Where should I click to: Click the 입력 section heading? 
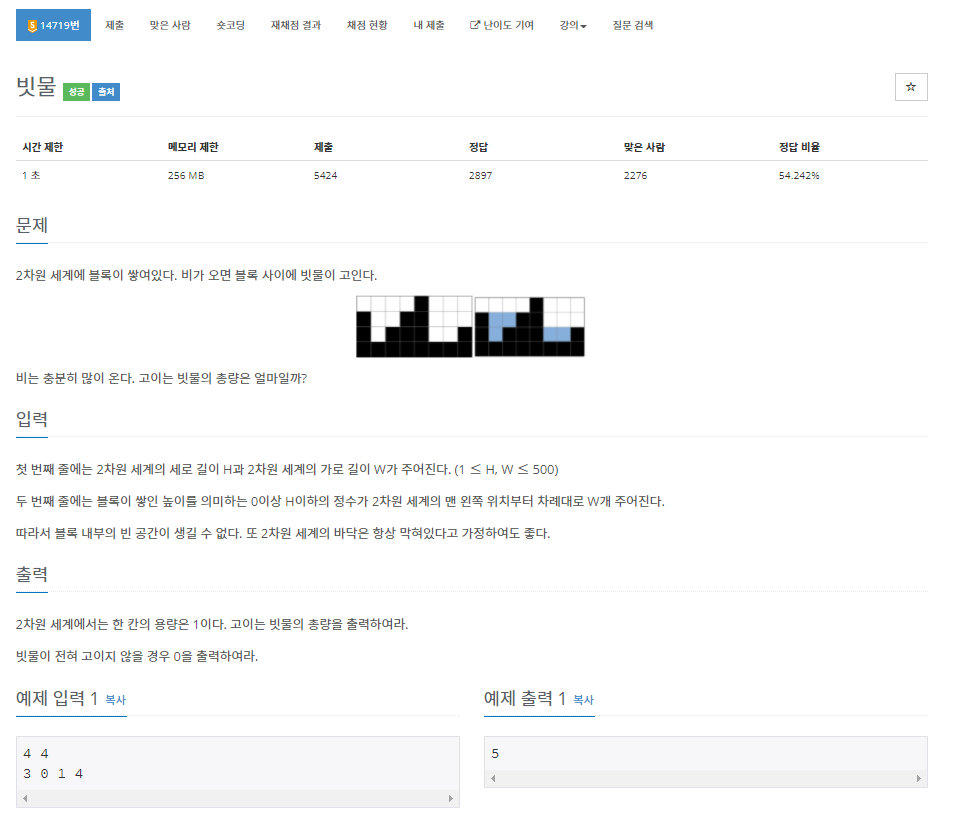click(31, 420)
